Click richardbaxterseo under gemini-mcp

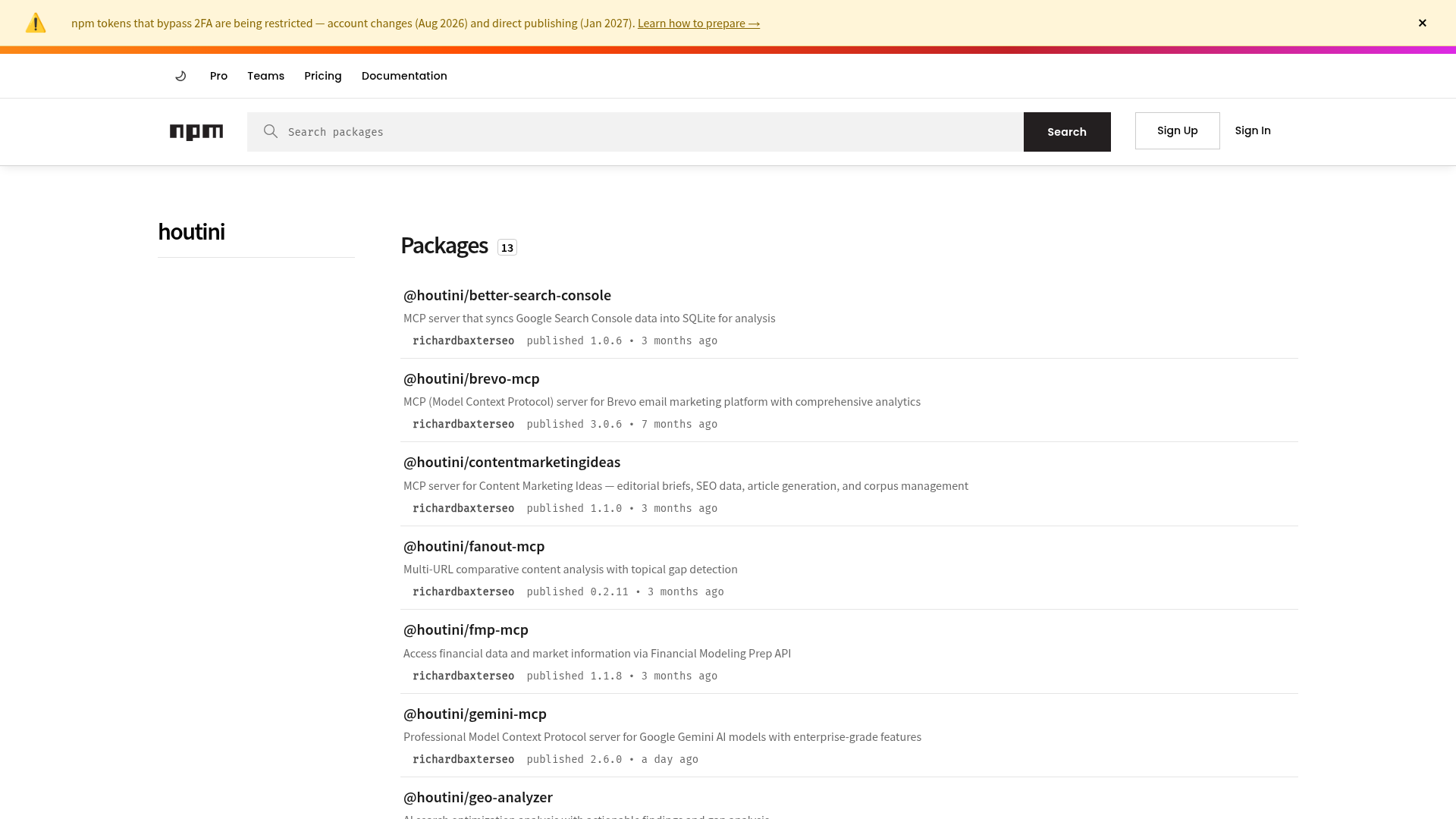point(463,759)
